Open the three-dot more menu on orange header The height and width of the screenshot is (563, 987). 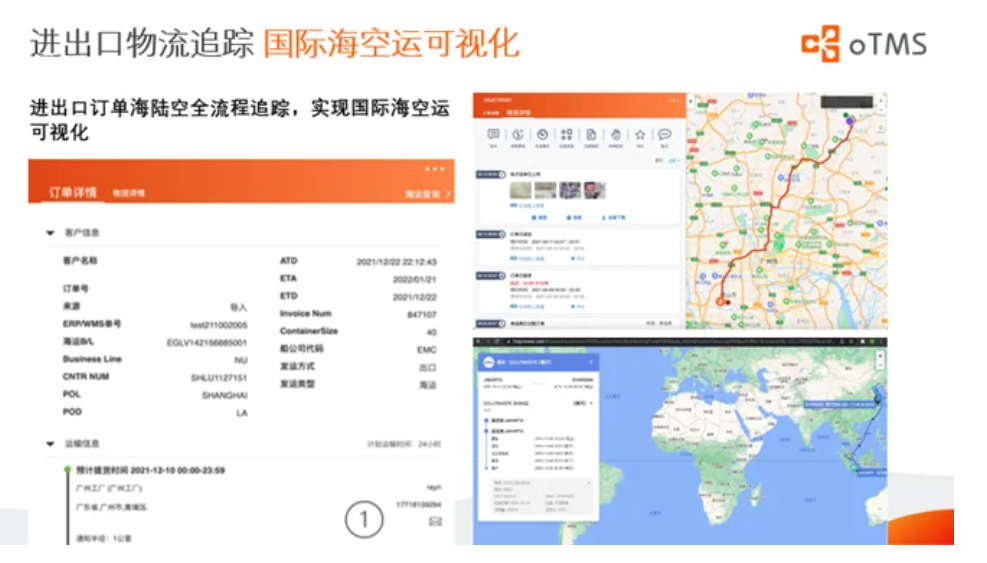coord(435,169)
